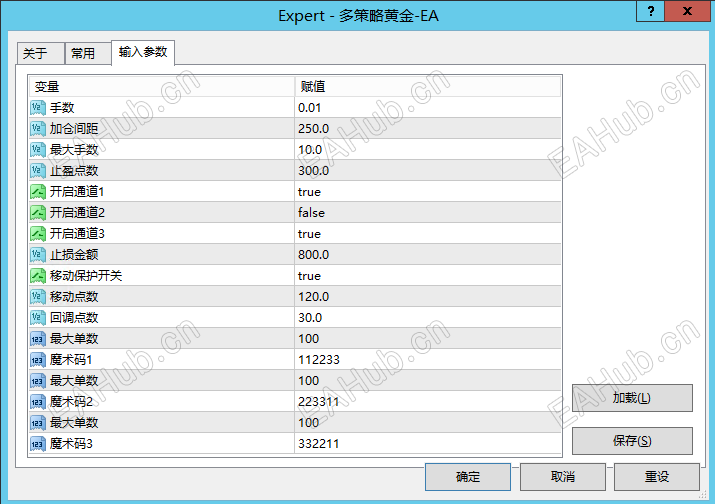Click the 变量 column header

(x=162, y=87)
